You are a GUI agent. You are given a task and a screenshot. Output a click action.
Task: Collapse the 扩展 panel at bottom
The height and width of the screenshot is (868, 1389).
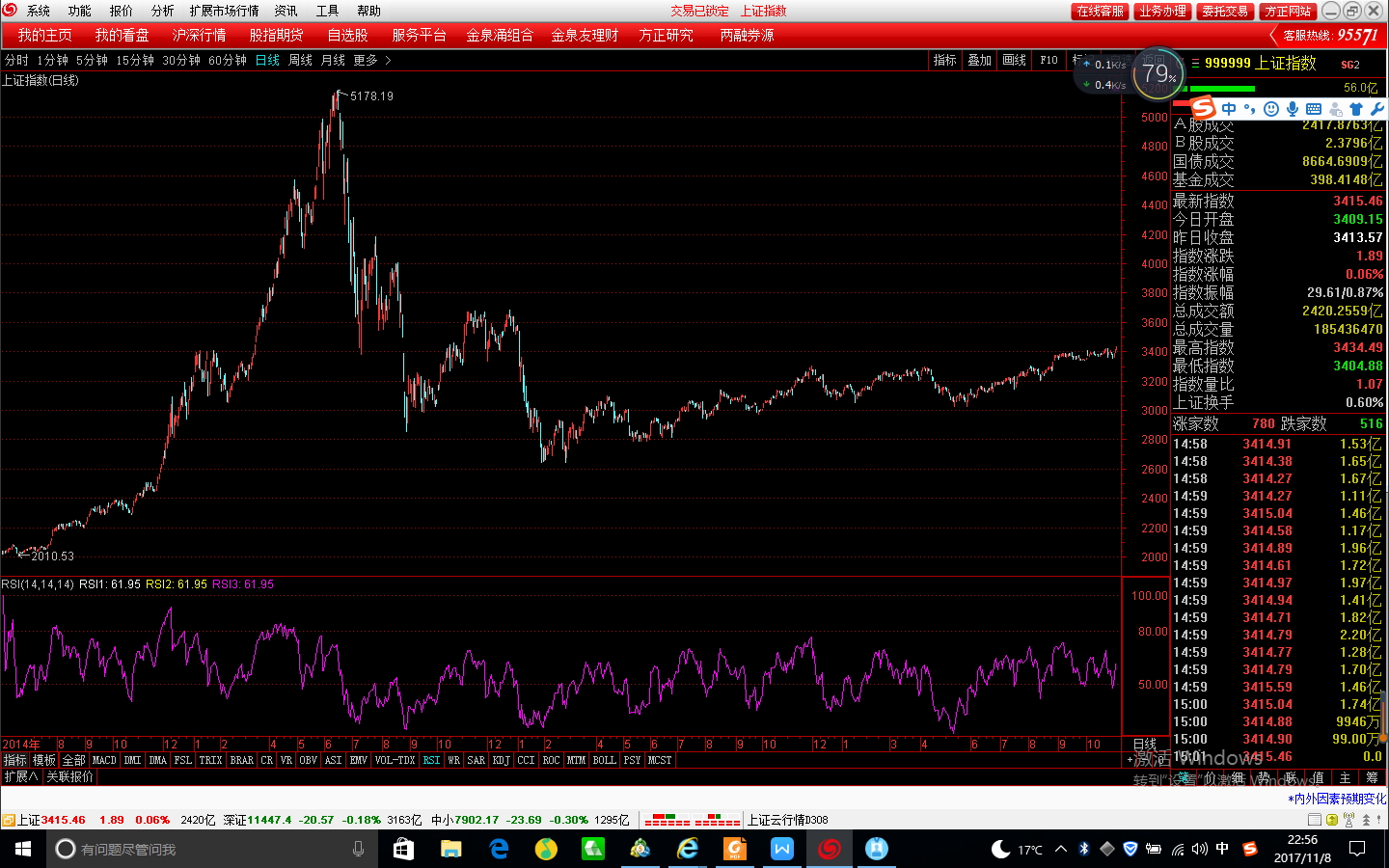click(x=20, y=776)
